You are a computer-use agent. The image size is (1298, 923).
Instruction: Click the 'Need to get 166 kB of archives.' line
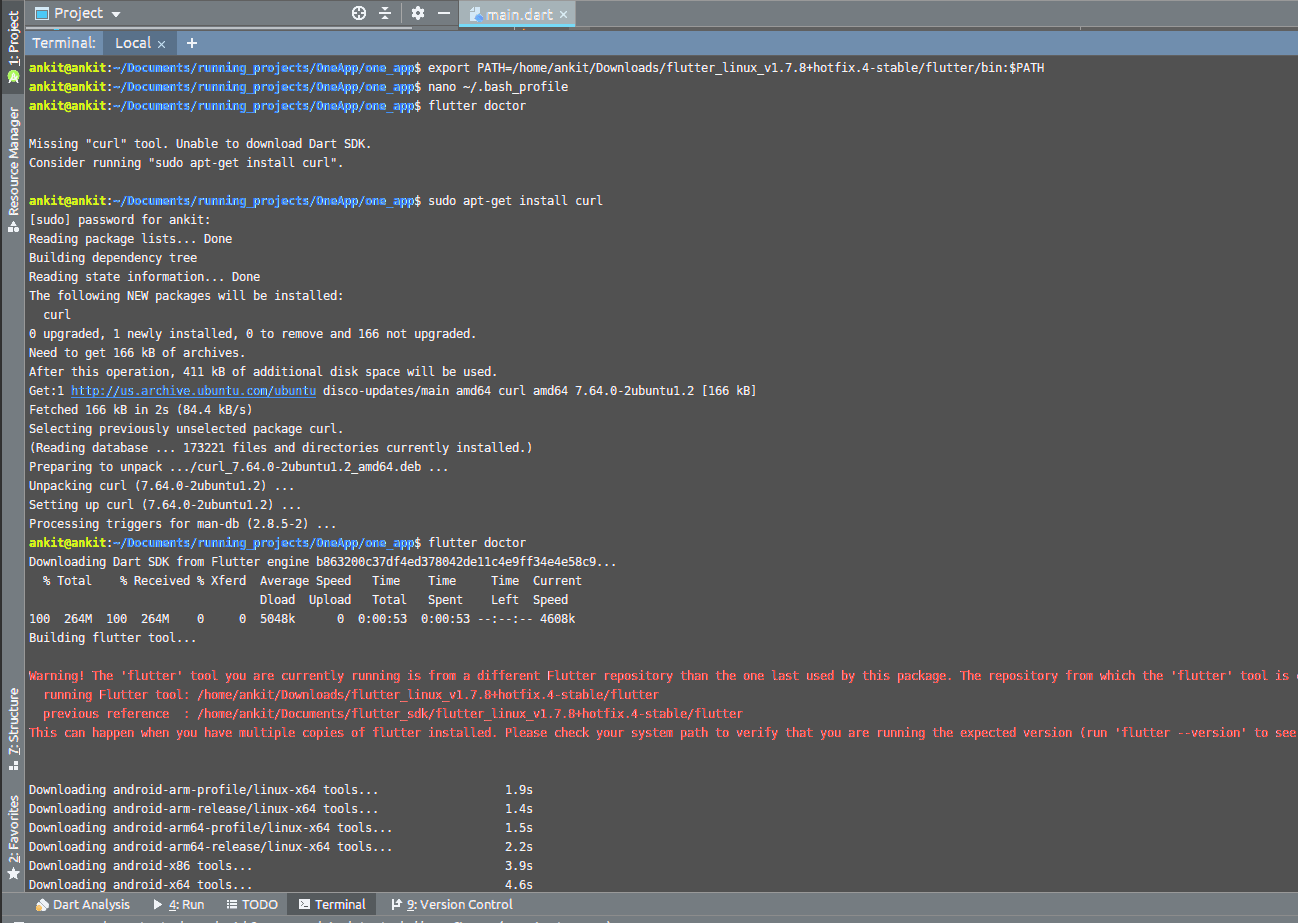tap(137, 353)
